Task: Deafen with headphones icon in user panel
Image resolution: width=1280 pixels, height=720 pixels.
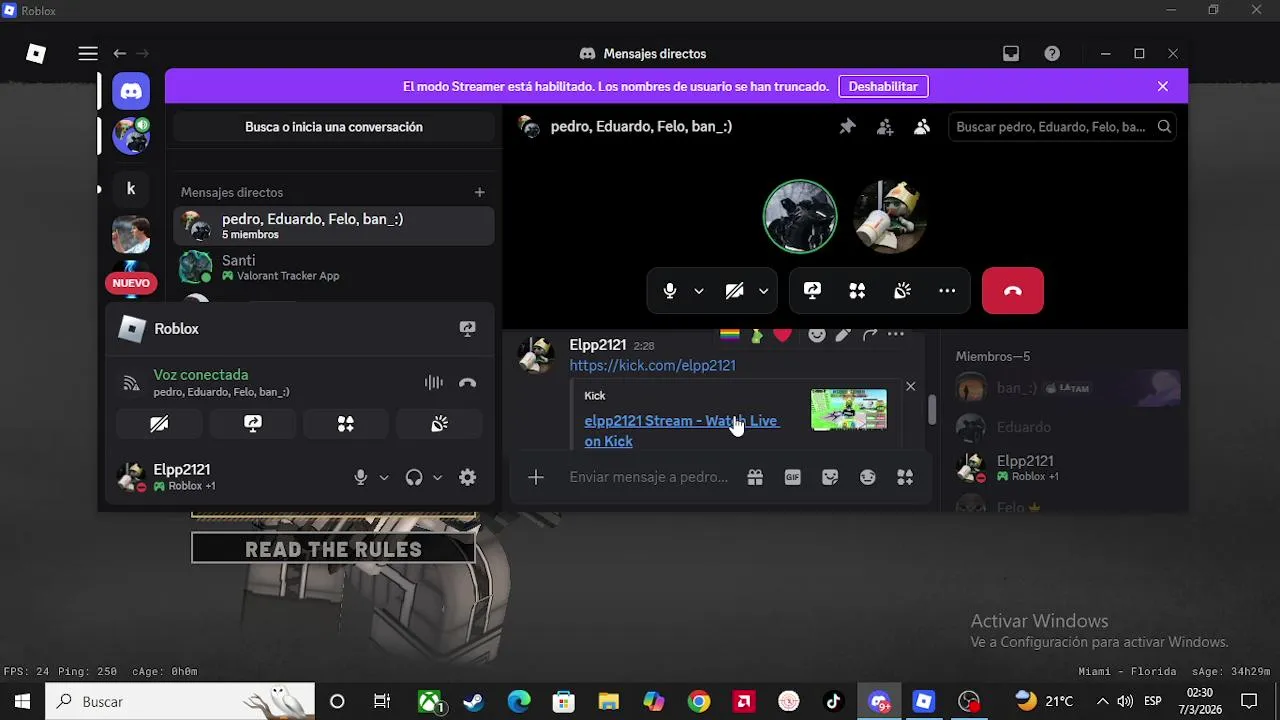Action: pyautogui.click(x=414, y=478)
